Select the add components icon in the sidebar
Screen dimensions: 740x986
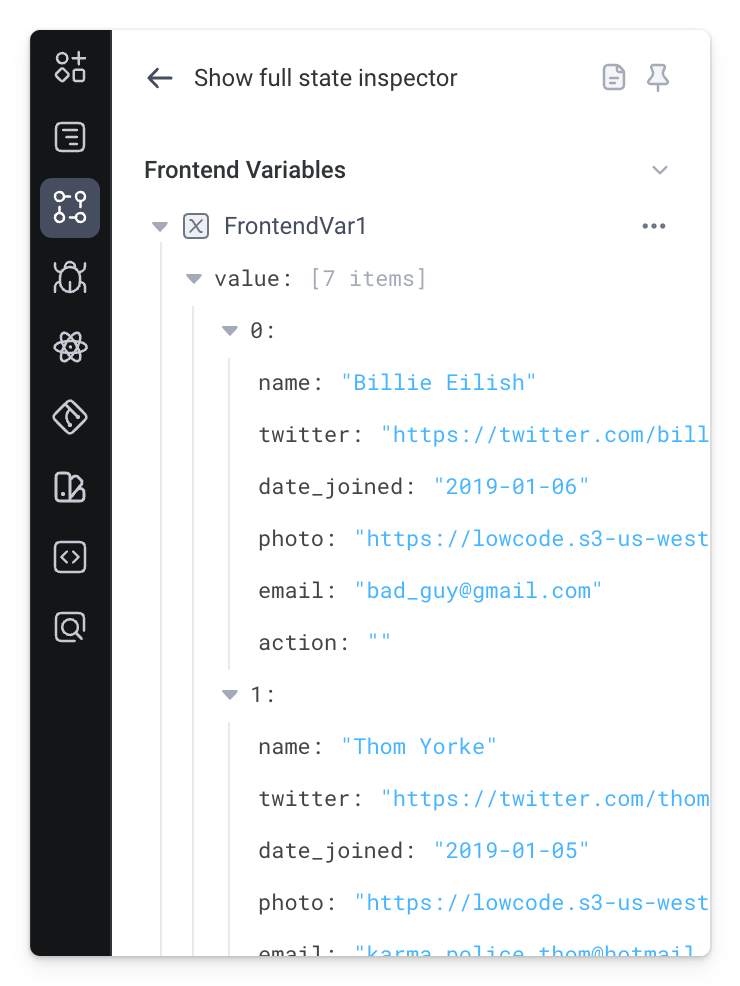tap(69, 67)
